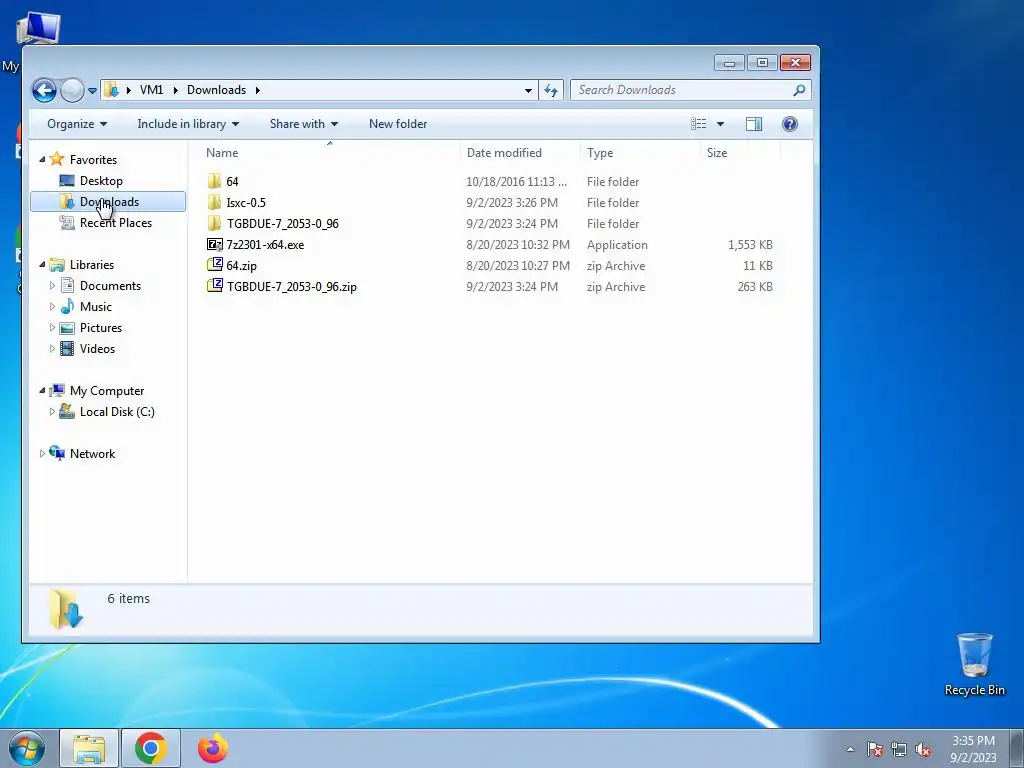Select the Music library icon
1024x768 pixels.
click(x=67, y=306)
